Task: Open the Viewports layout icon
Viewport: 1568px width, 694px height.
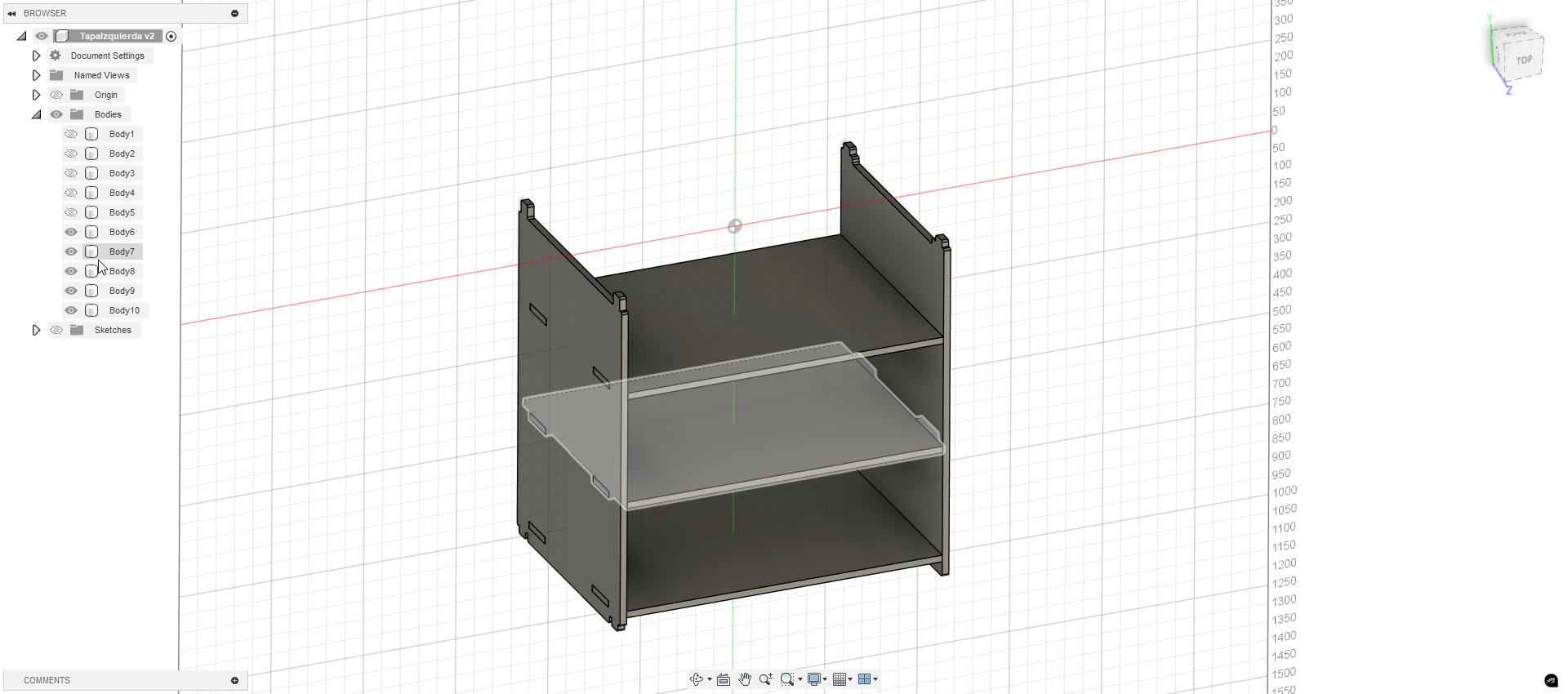Action: coord(864,679)
